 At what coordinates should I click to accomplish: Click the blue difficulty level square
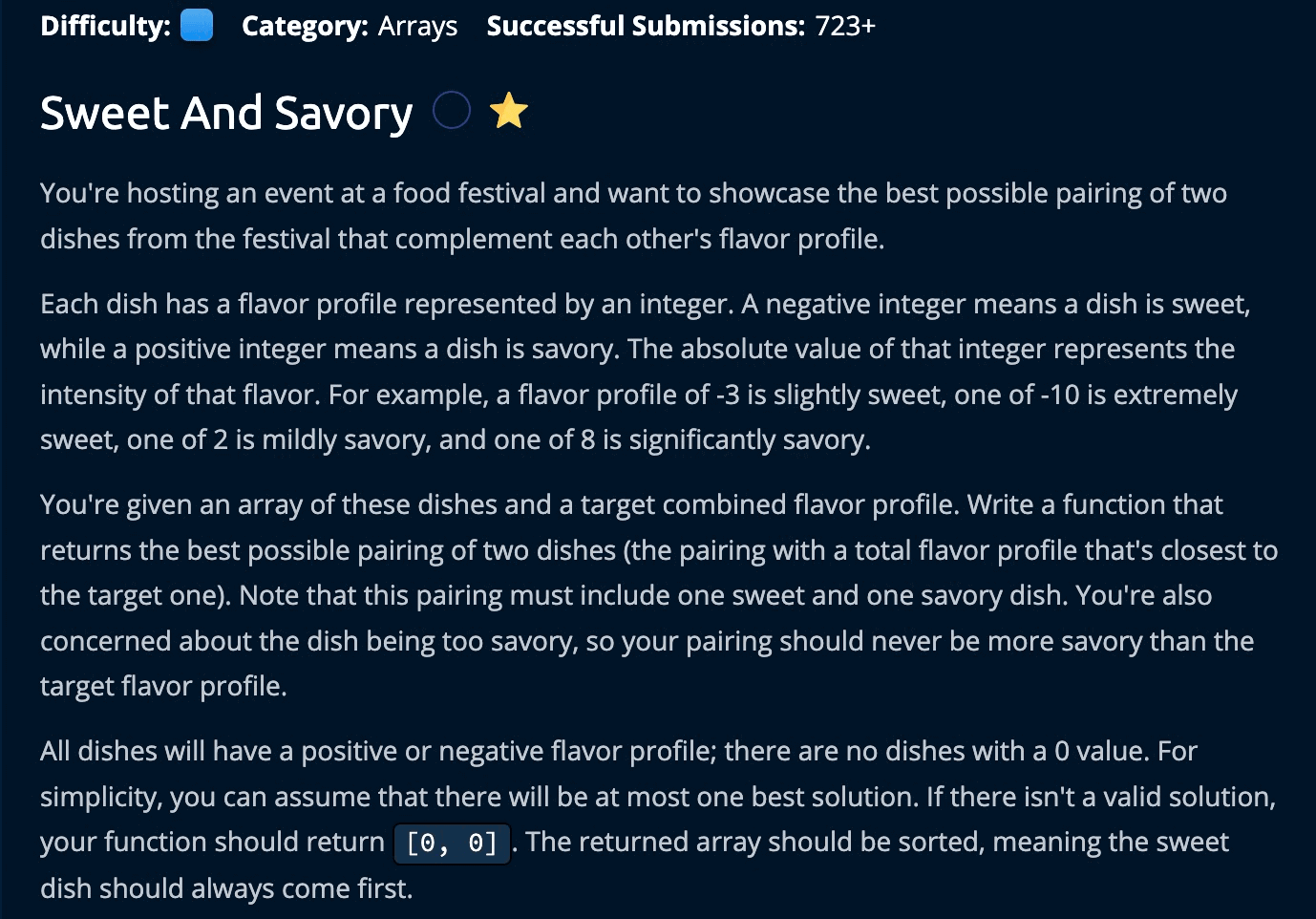[197, 25]
